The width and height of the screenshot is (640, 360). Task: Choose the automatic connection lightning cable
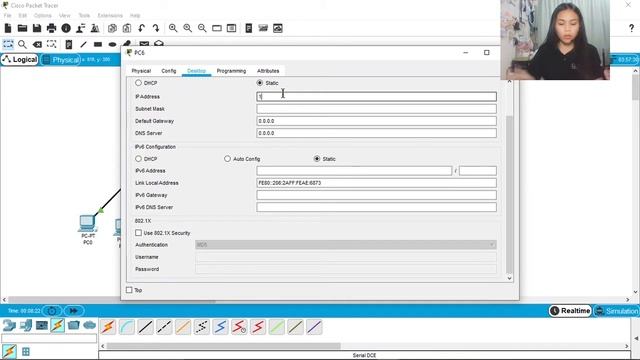[108, 327]
